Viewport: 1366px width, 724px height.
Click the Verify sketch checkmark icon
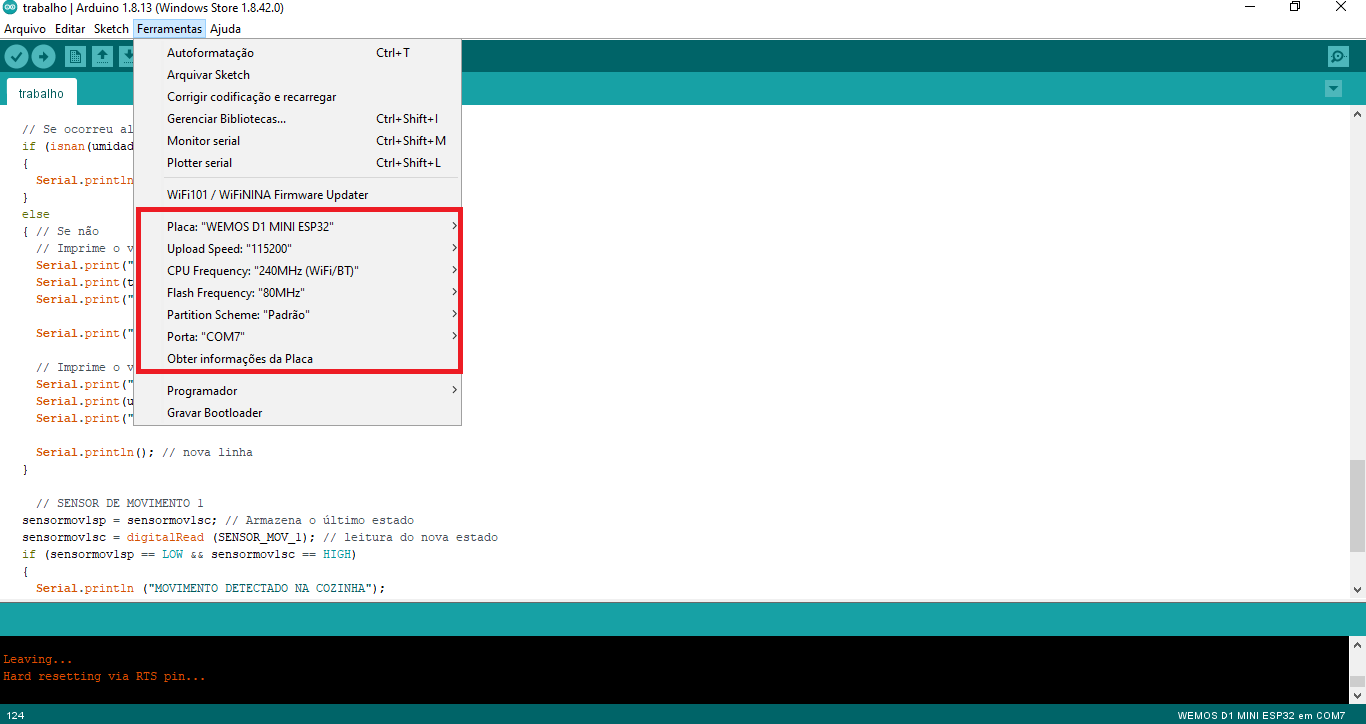[16, 57]
